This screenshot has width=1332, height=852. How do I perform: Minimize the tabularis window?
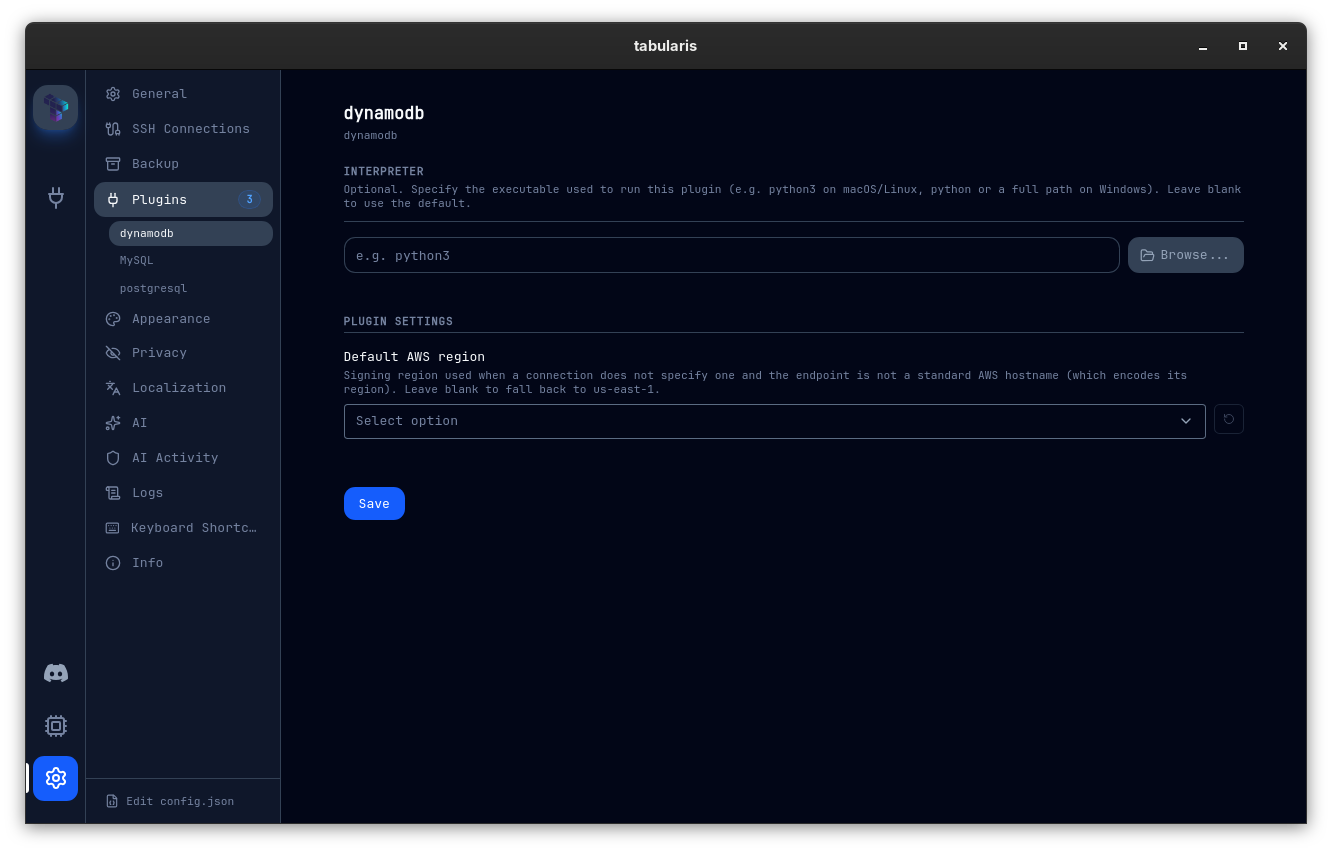(1204, 46)
